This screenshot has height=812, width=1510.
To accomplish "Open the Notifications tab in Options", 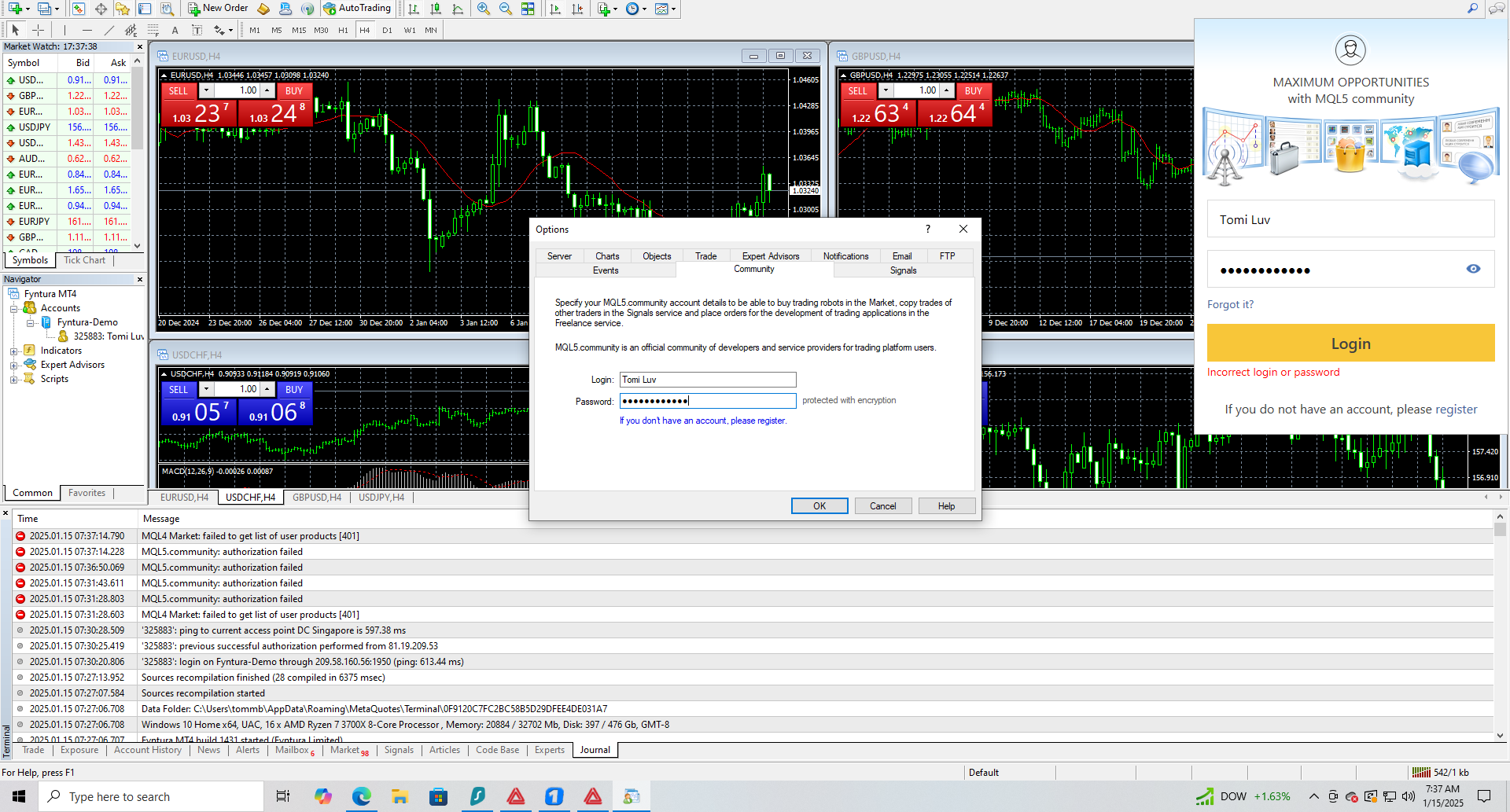I will coord(846,256).
